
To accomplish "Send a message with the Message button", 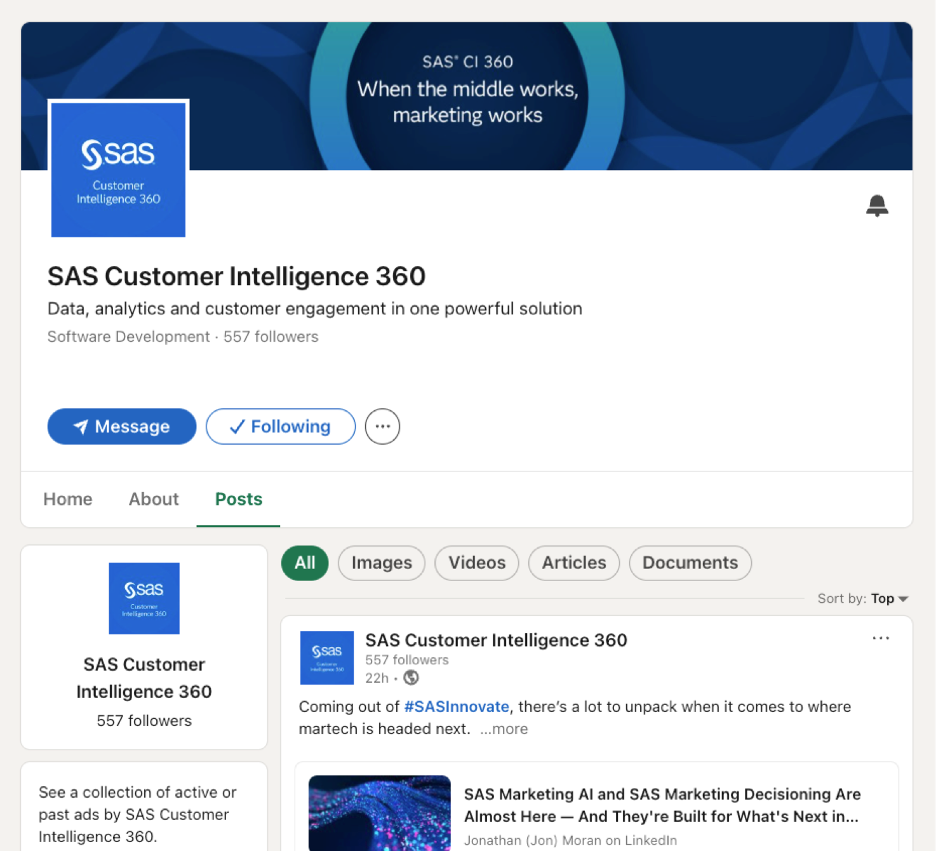I will pos(122,426).
